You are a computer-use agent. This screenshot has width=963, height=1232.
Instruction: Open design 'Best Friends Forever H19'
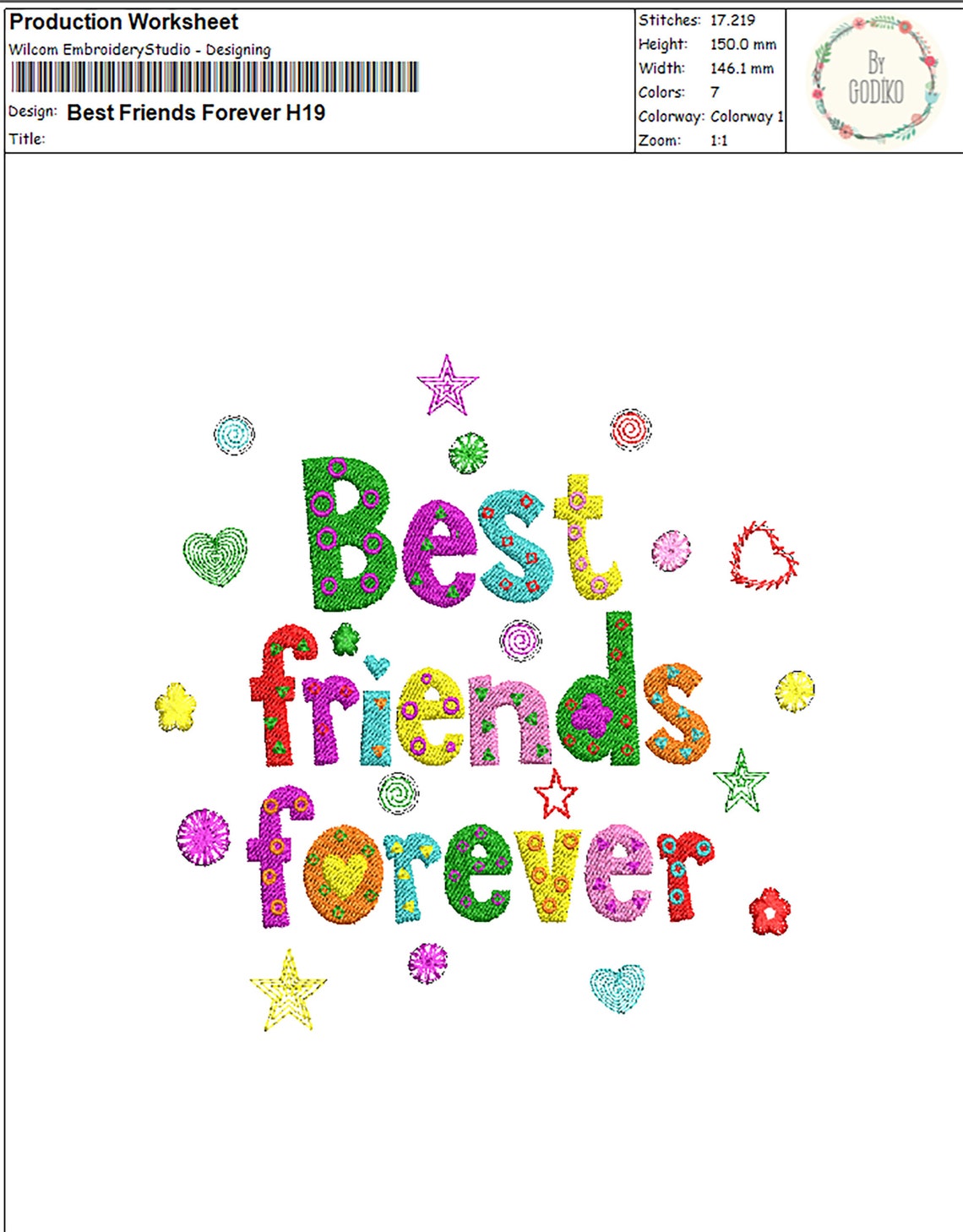click(196, 114)
